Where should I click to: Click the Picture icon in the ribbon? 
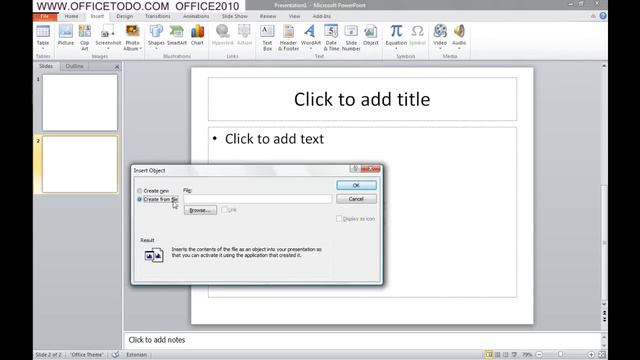pos(65,35)
